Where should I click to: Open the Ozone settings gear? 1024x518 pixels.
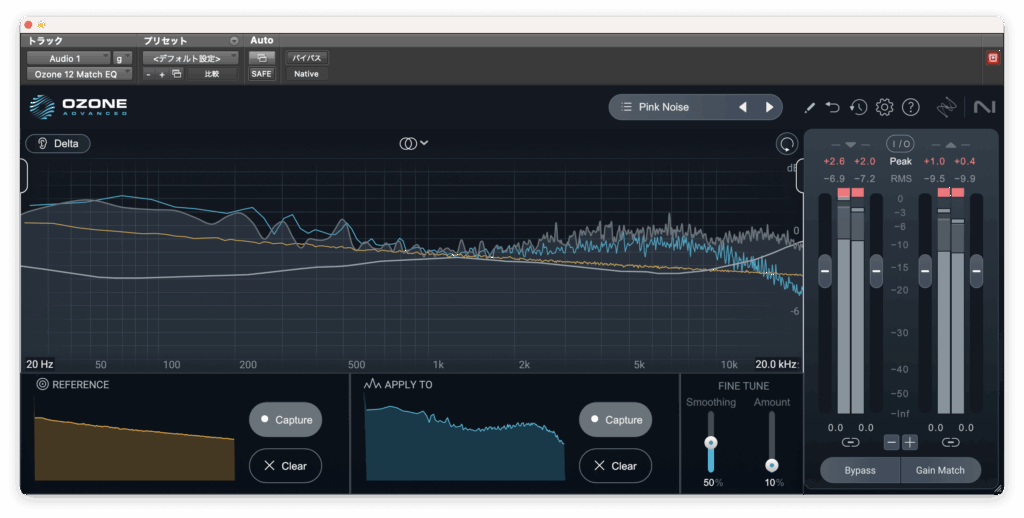(x=884, y=107)
